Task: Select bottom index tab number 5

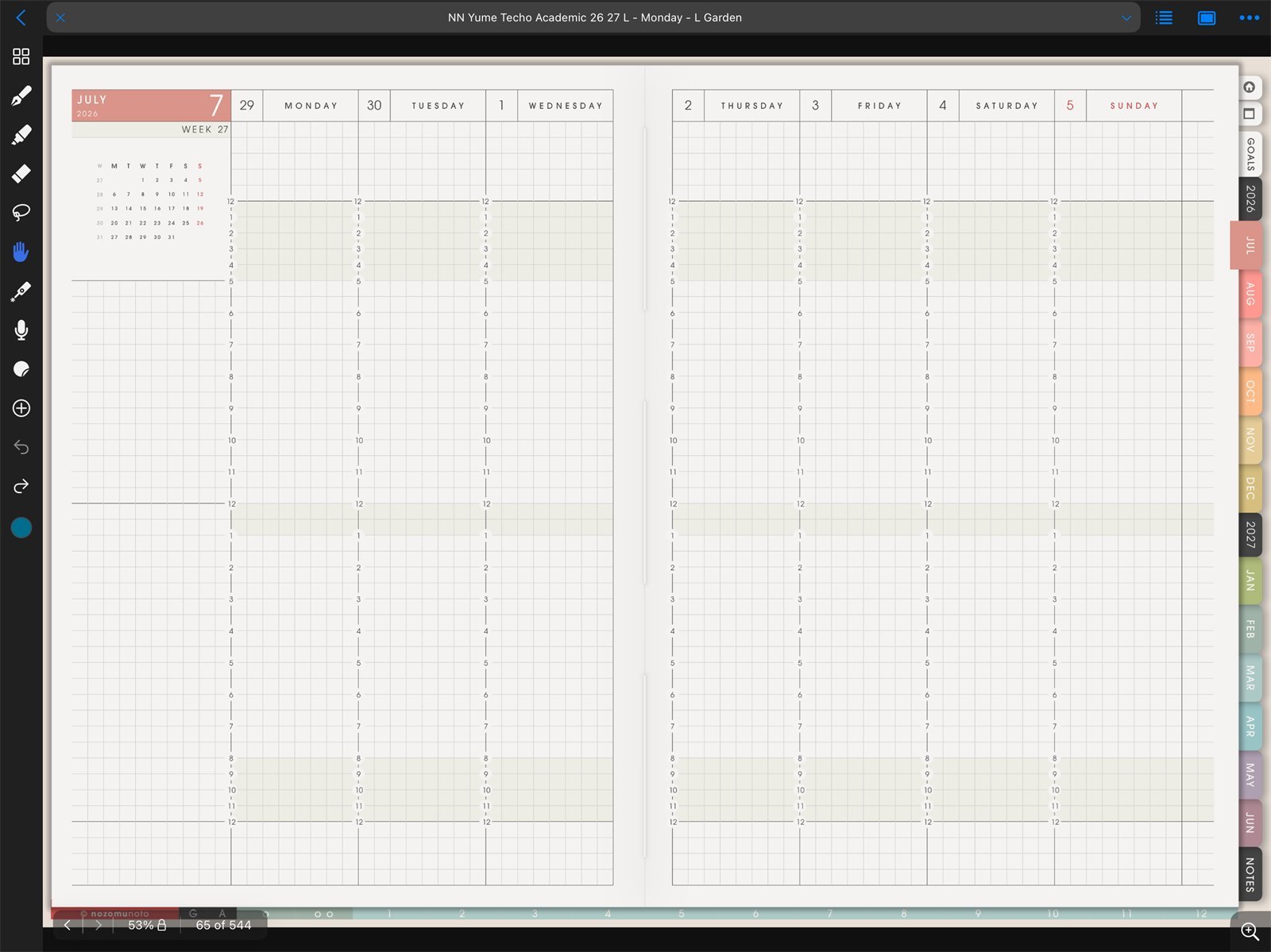Action: click(x=682, y=914)
